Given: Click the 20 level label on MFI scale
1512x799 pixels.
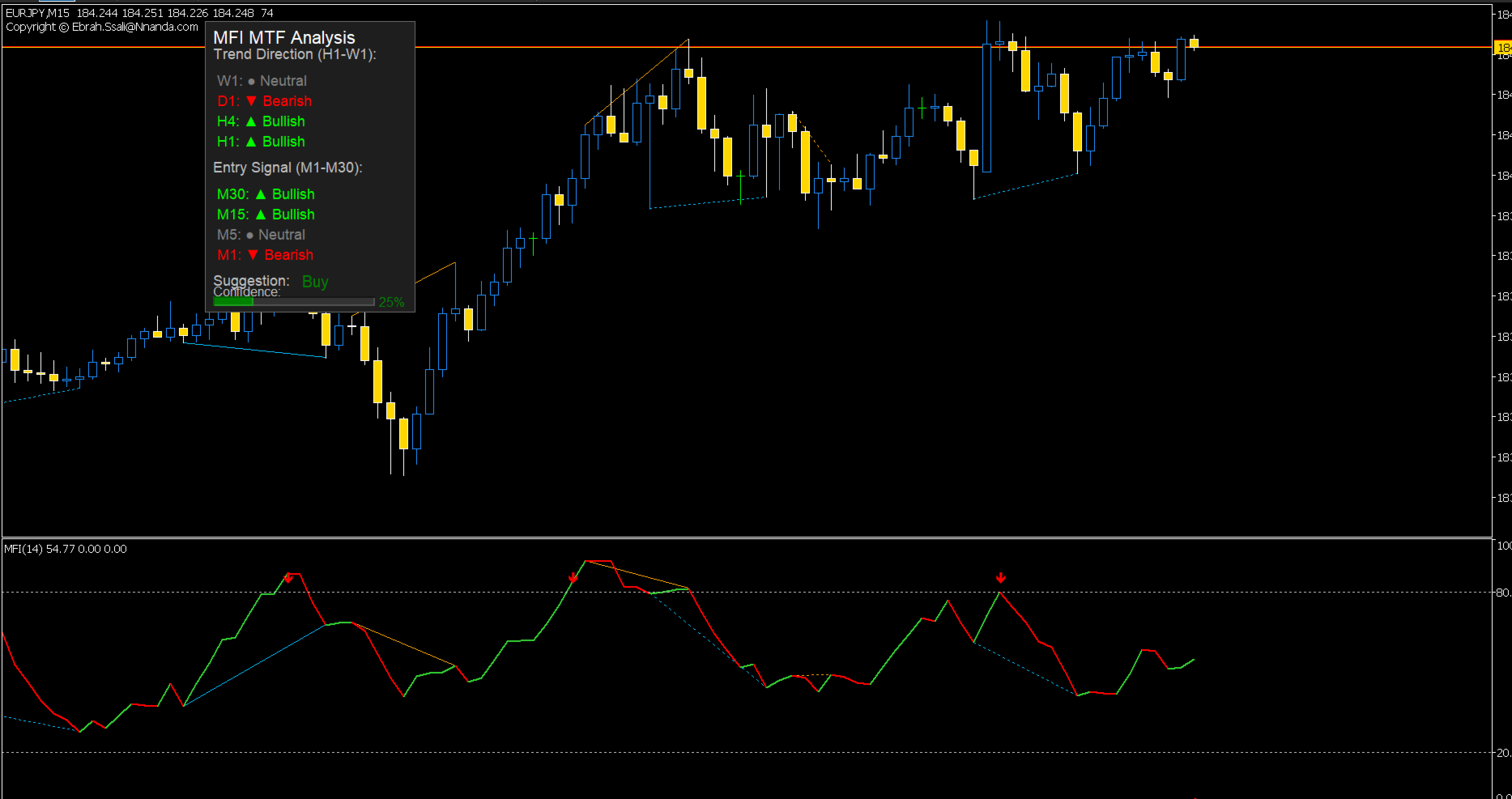Looking at the screenshot, I should 1503,753.
